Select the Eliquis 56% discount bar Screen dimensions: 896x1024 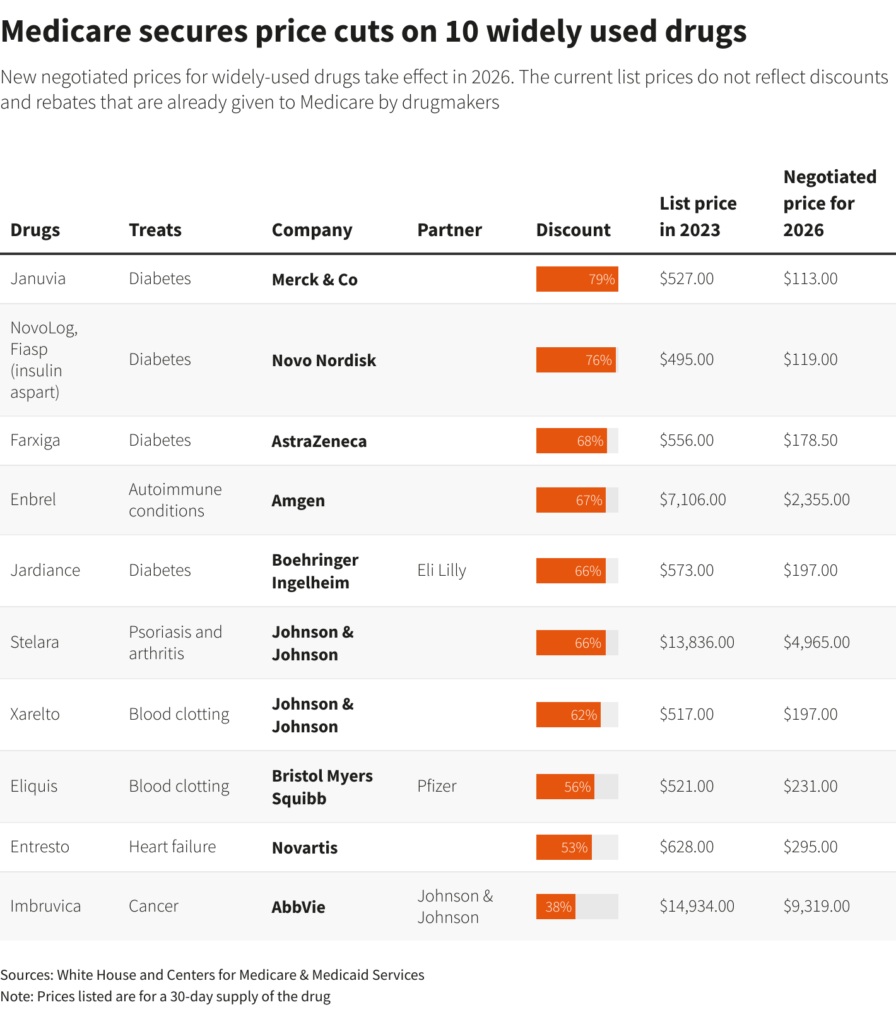[x=577, y=787]
